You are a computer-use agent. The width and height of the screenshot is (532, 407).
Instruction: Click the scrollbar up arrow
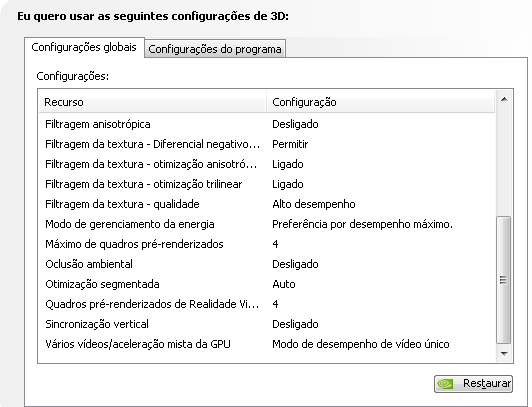504,99
